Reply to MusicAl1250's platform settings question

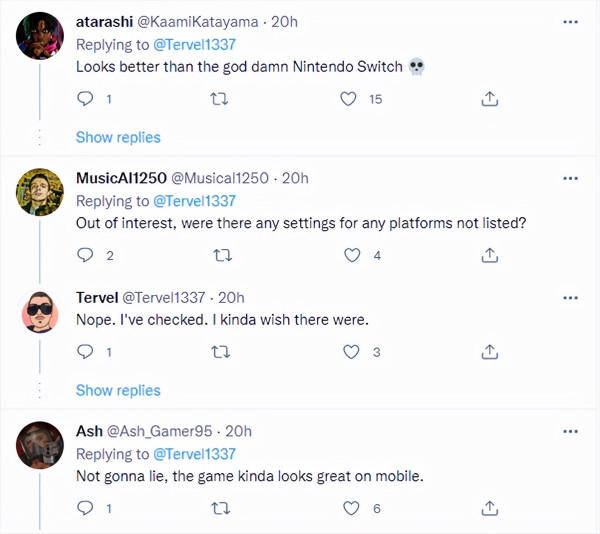click(85, 255)
